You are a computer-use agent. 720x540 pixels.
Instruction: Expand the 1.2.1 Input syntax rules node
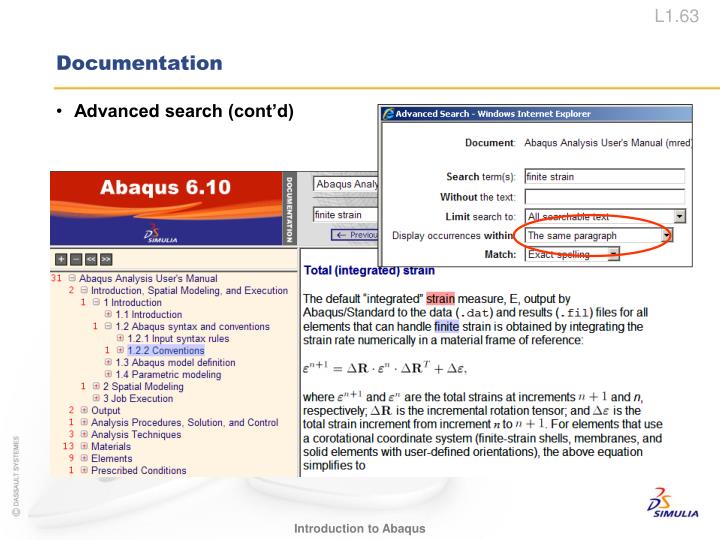click(x=120, y=338)
